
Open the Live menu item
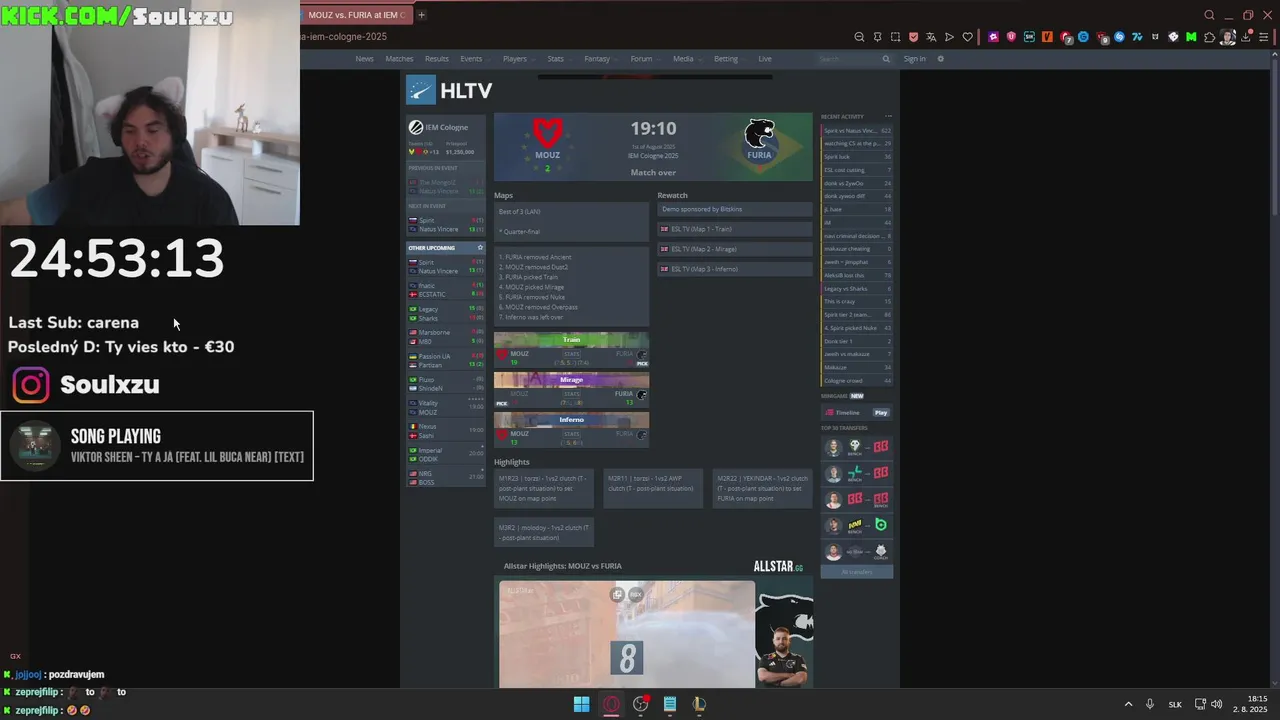[765, 59]
